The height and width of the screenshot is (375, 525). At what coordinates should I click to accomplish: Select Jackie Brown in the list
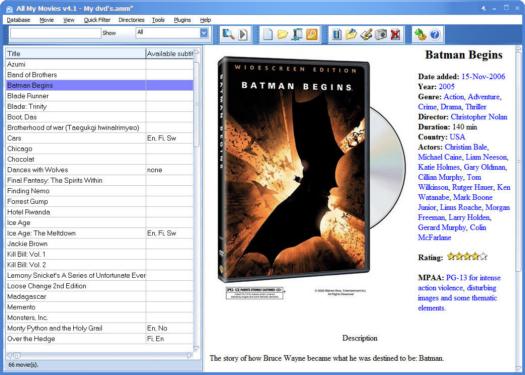tap(99, 244)
